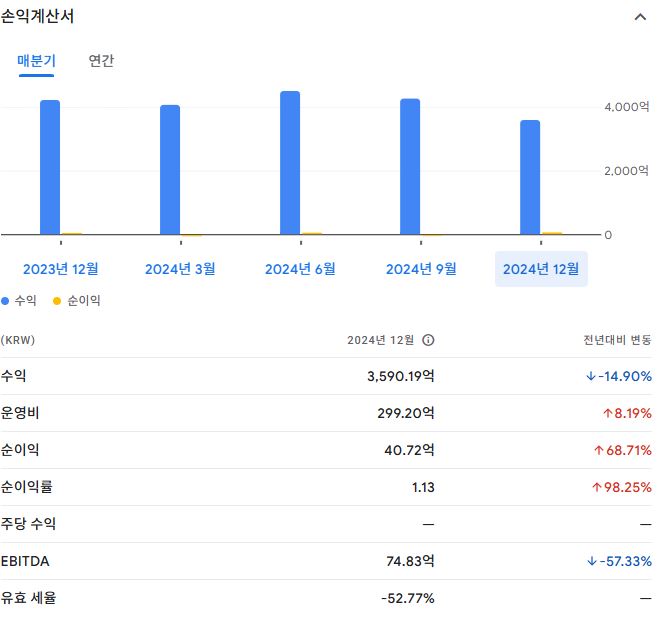This screenshot has height=627, width=662.
Task: Select the 2024년 9월 period label
Action: pos(421,269)
